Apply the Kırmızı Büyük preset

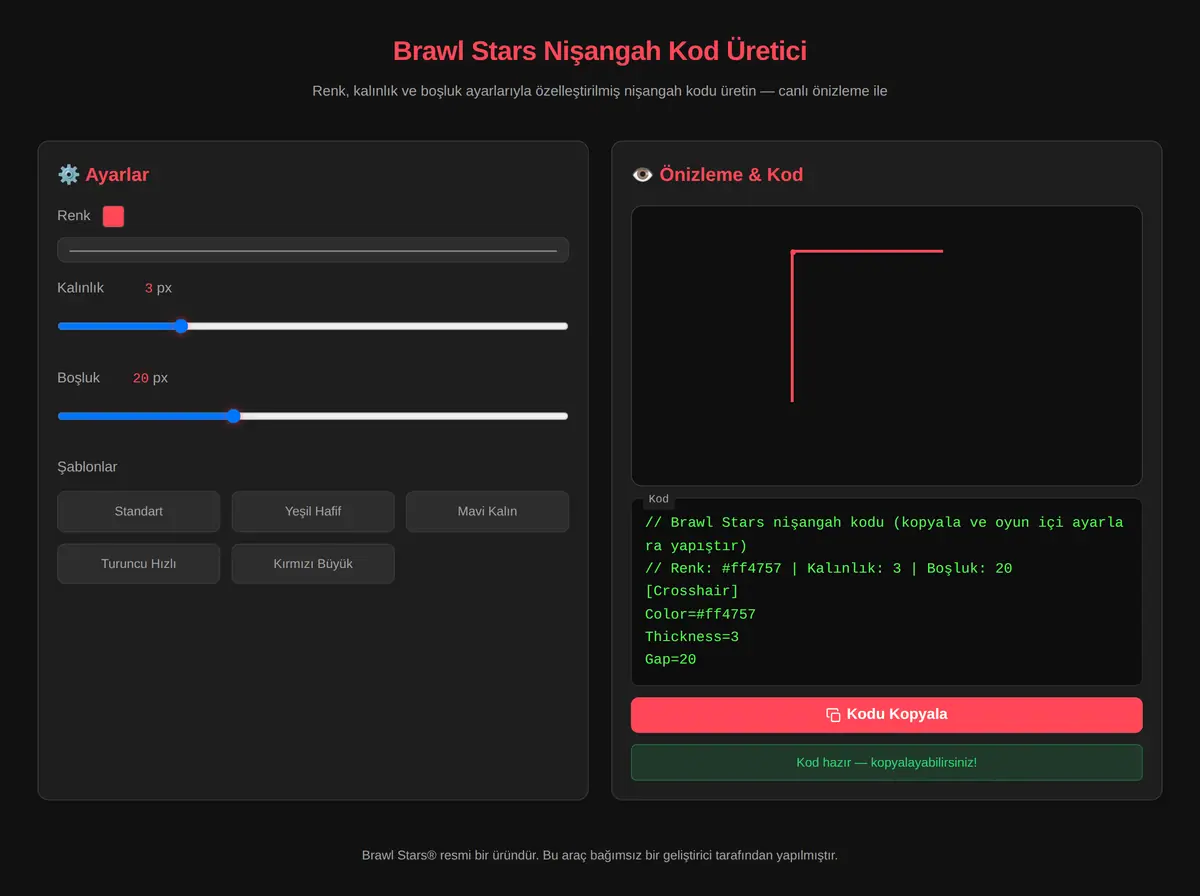point(313,563)
